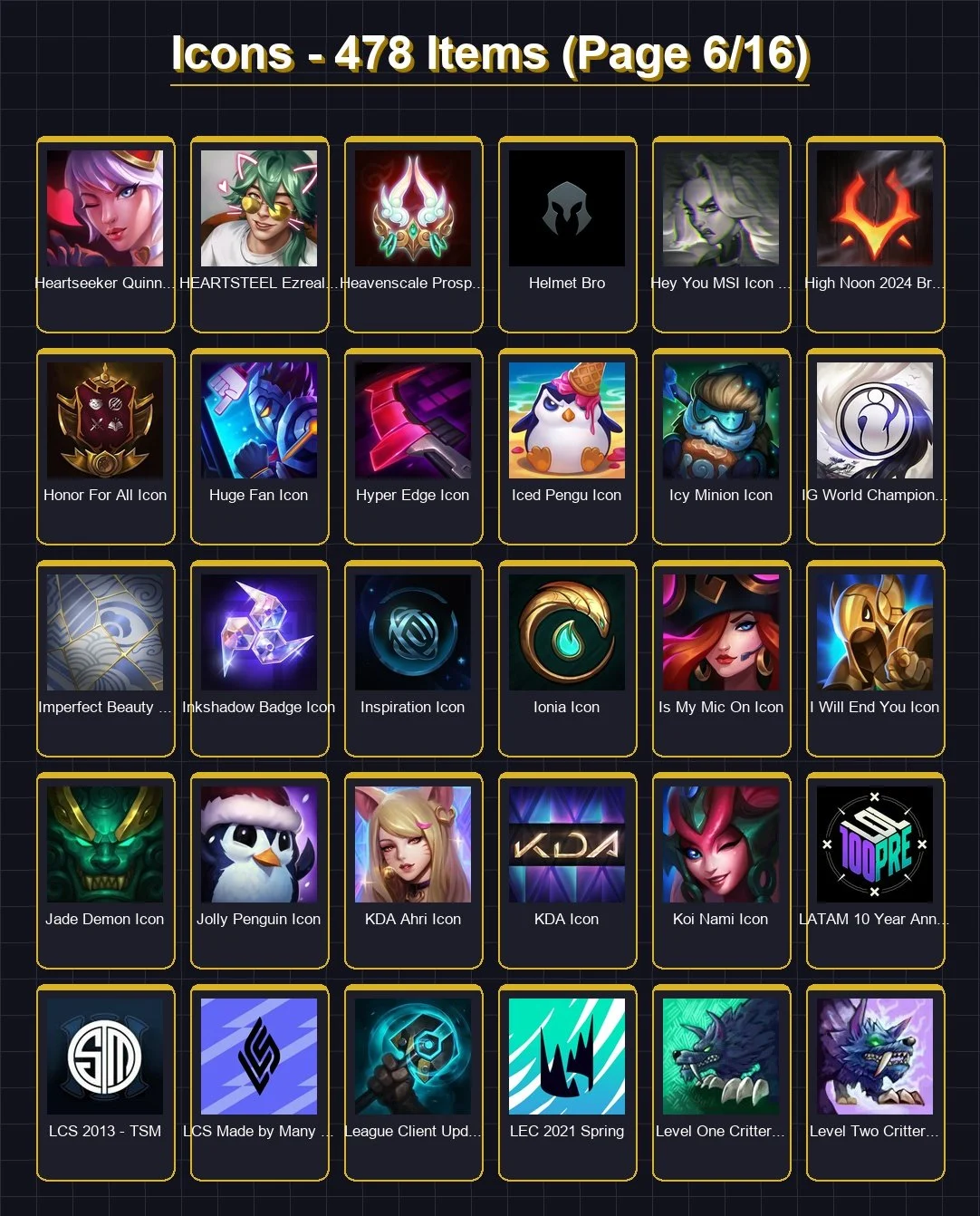The image size is (980, 1216).
Task: Click the Icons page title header
Action: tap(490, 54)
